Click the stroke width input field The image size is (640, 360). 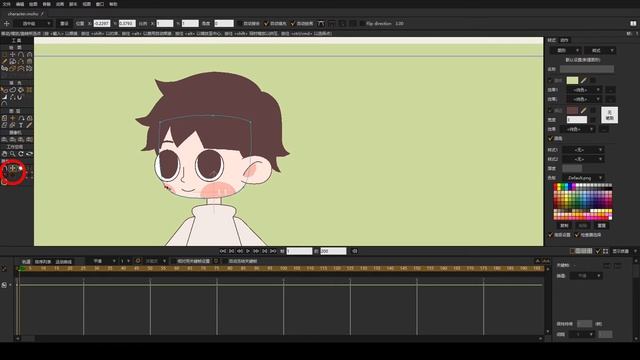[x=577, y=120]
